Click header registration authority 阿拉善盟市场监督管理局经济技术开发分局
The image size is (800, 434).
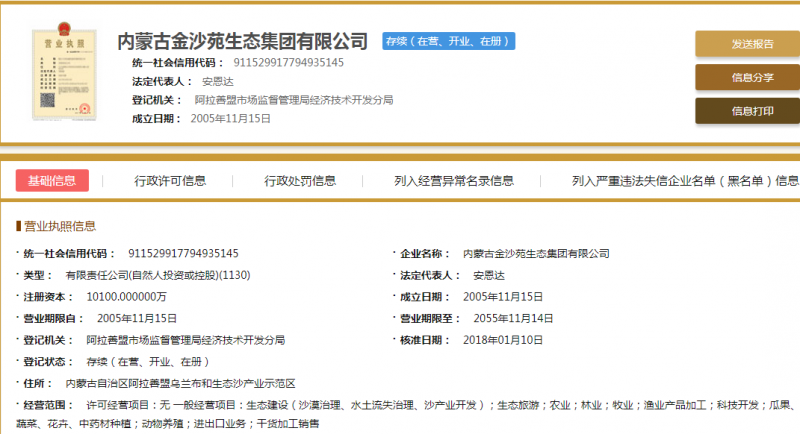(294, 100)
